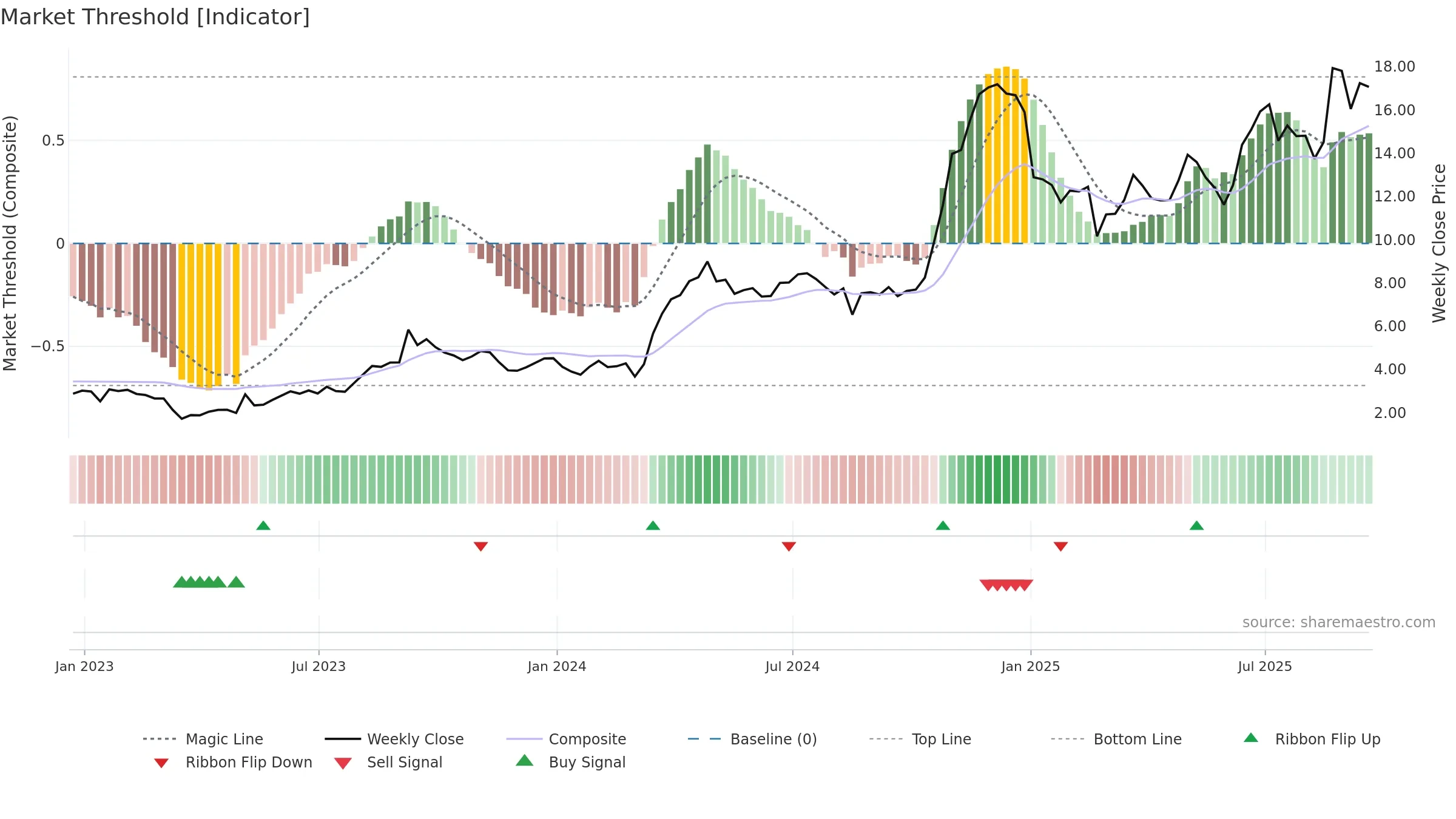Click the Market Threshold (Composite) axis title
Viewport: 1456px width, 819px height.
click(10, 243)
